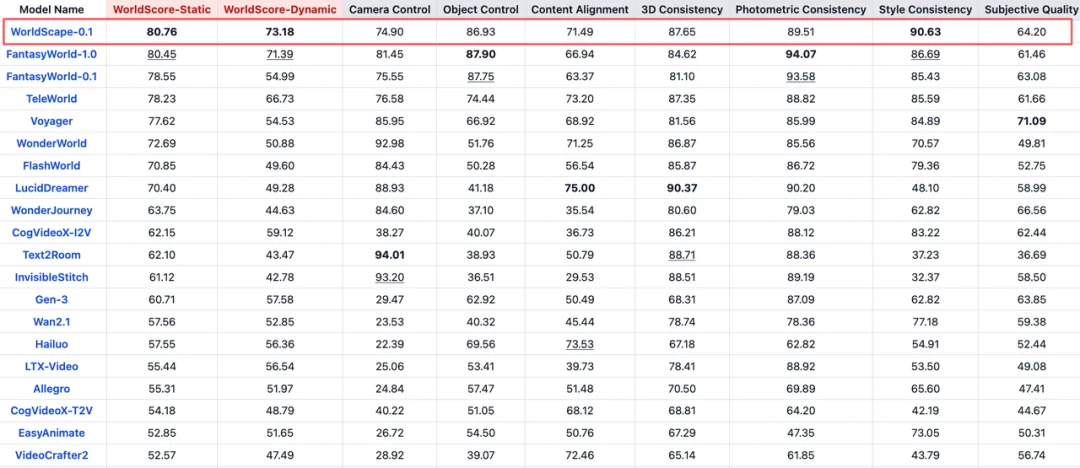The height and width of the screenshot is (468, 1080).
Task: Sort by WorldScore-Dynamic column header
Action: 279,10
